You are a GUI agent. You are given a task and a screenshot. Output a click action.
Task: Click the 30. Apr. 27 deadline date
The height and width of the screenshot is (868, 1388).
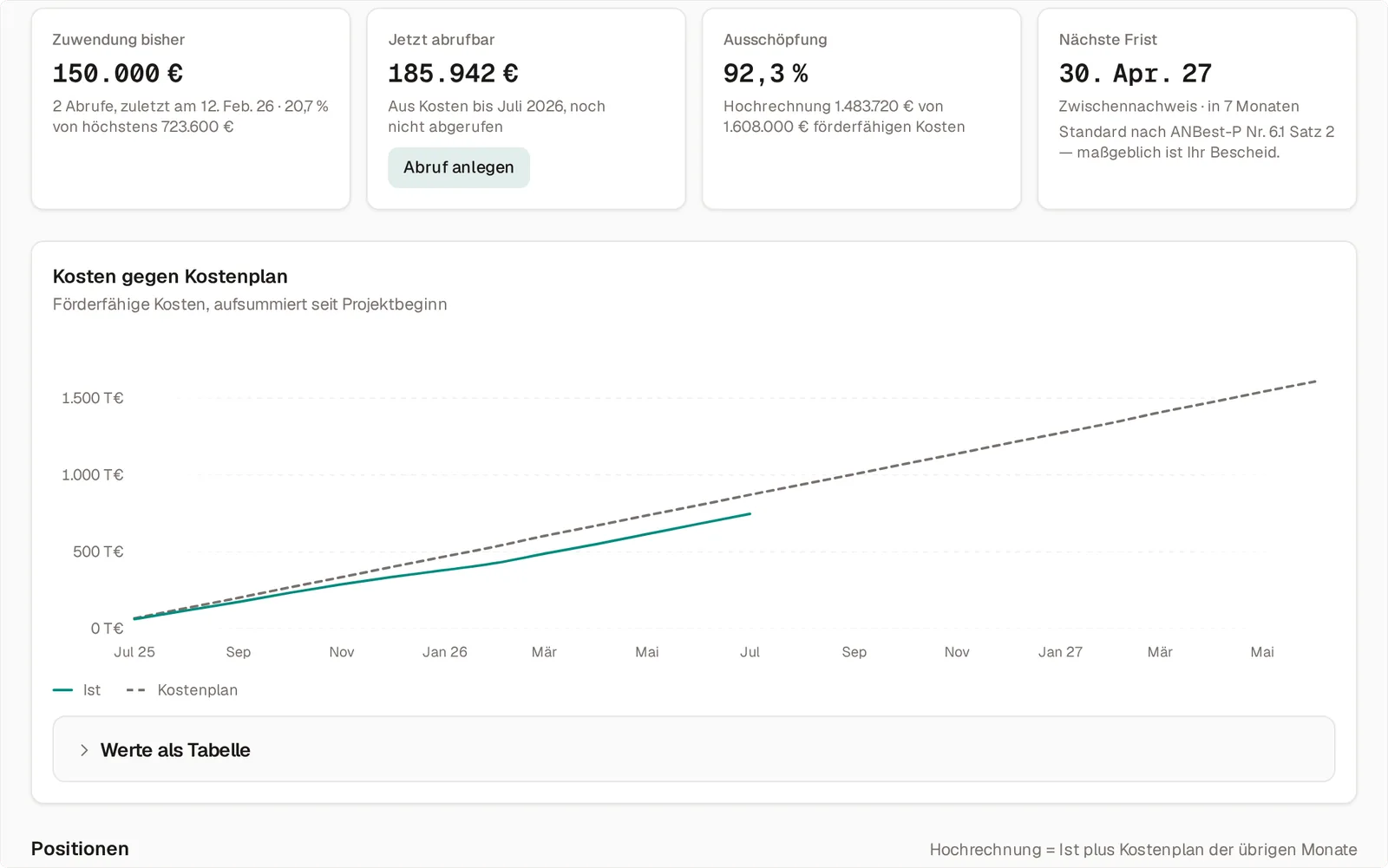click(x=1135, y=74)
